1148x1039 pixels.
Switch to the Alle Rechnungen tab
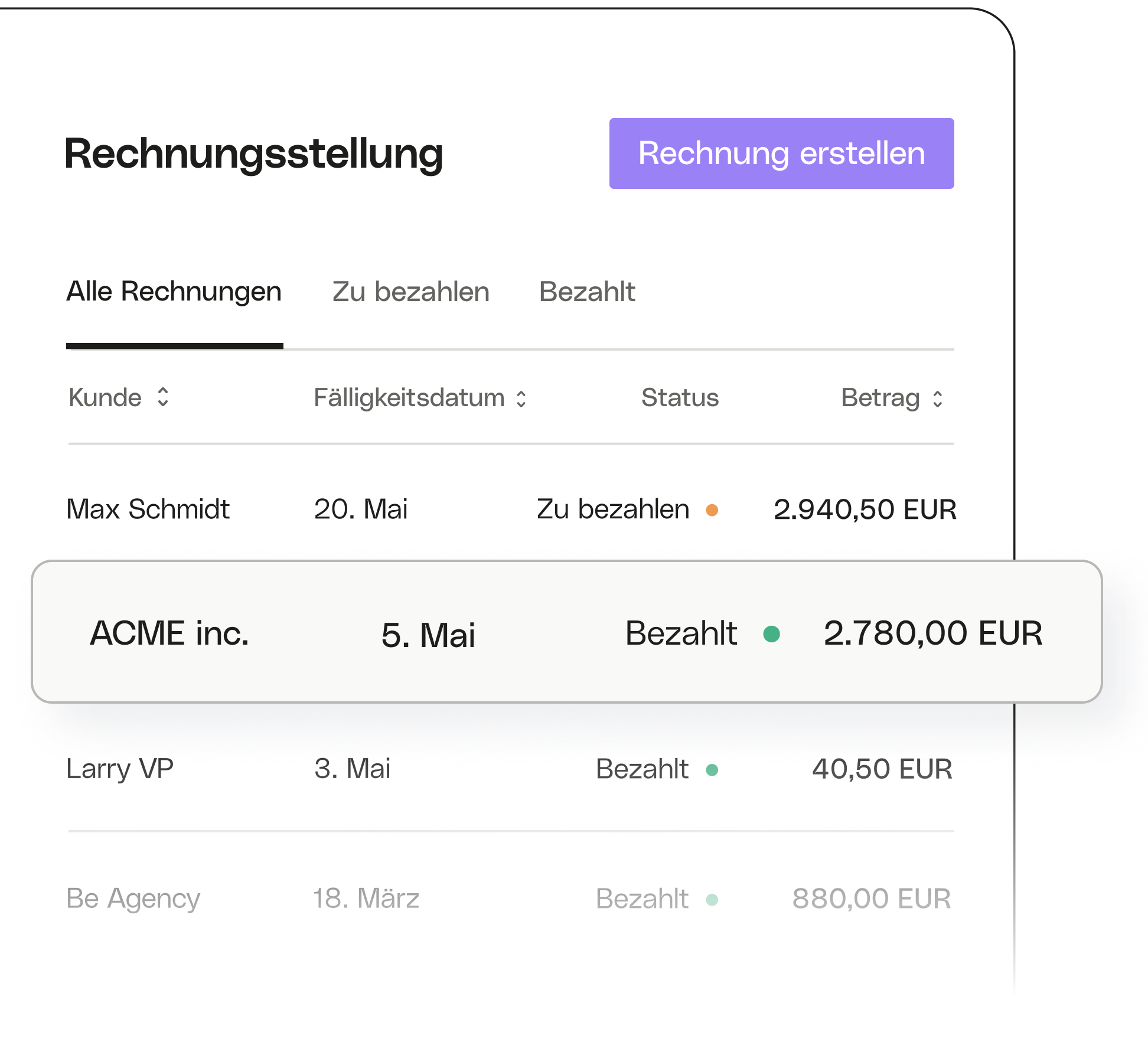click(174, 292)
